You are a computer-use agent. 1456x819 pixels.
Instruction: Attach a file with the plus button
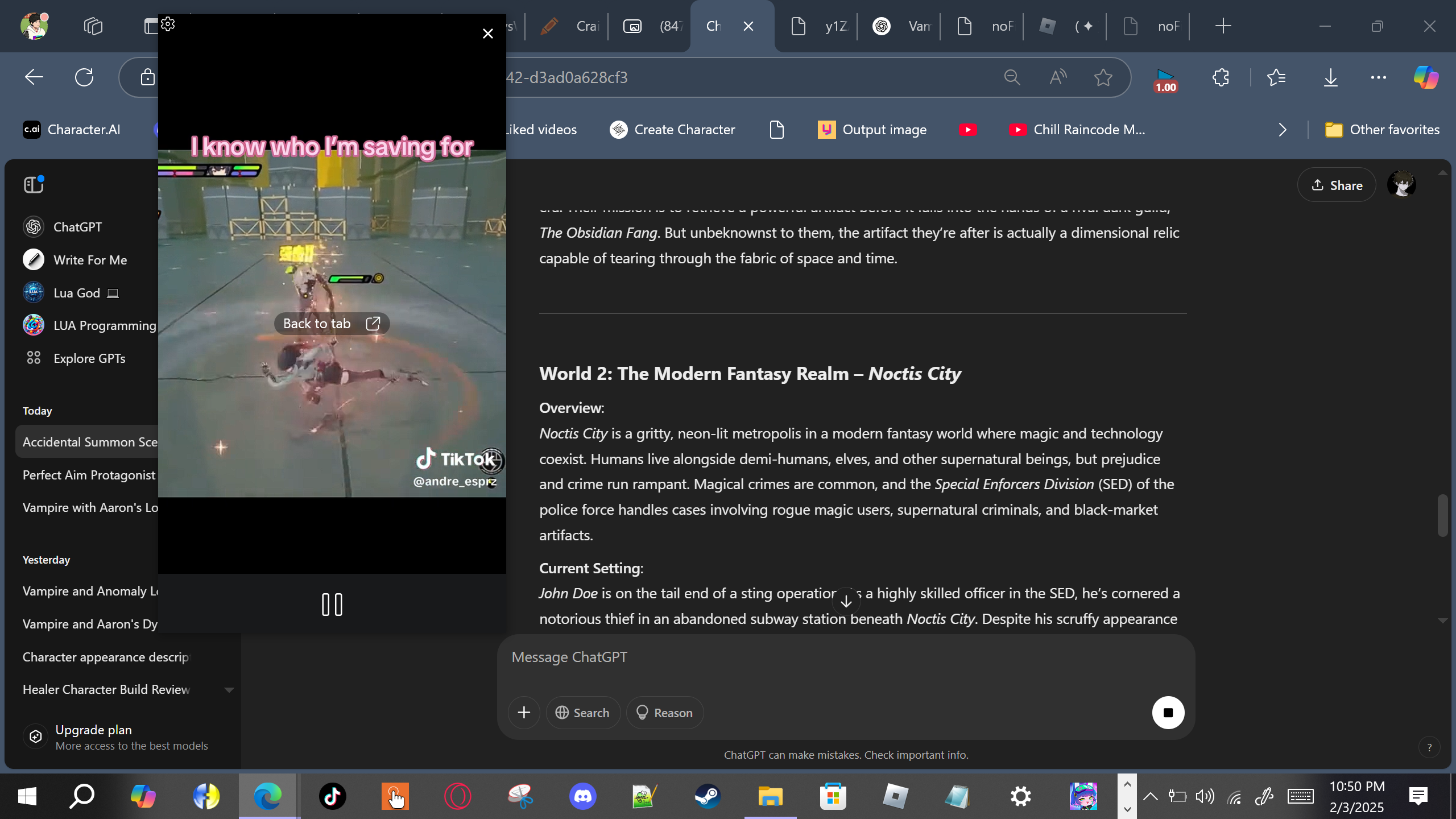[524, 713]
